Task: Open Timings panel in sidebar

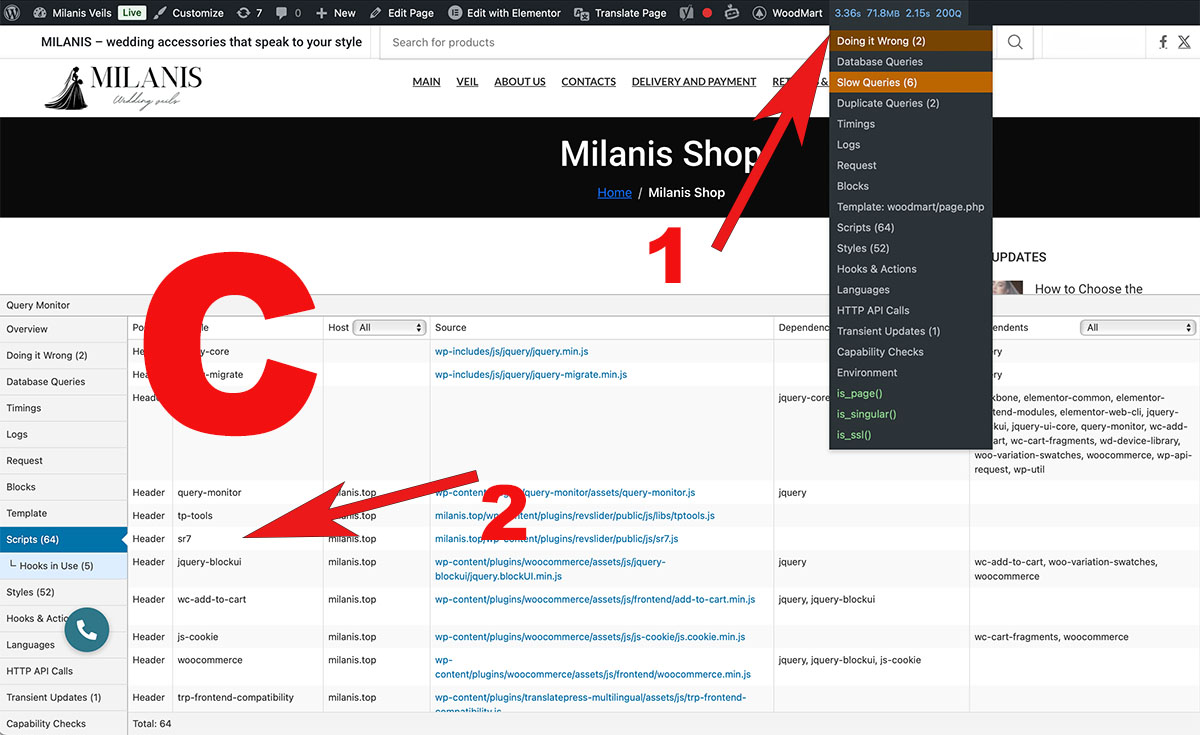Action: pyautogui.click(x=63, y=408)
